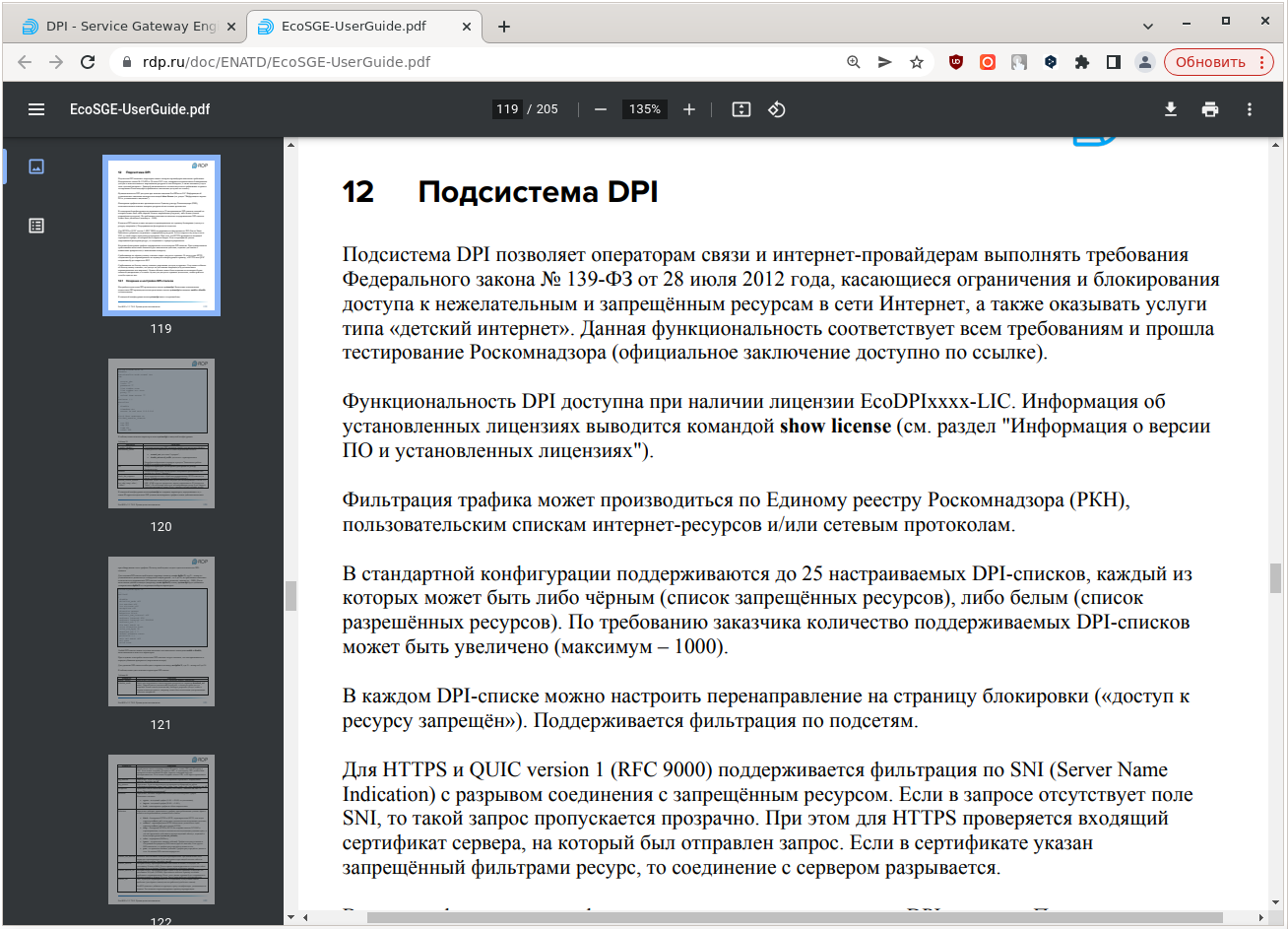
Task: Toggle browser side panel
Action: coord(1114,62)
